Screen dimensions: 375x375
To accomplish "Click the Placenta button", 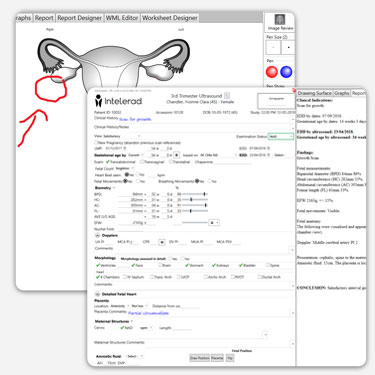I will click(217, 358).
